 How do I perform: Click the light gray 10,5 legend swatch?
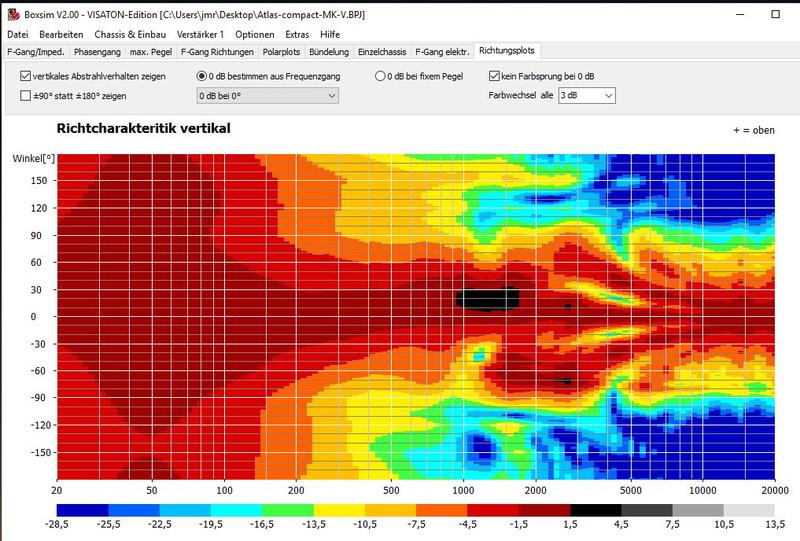coord(749,510)
